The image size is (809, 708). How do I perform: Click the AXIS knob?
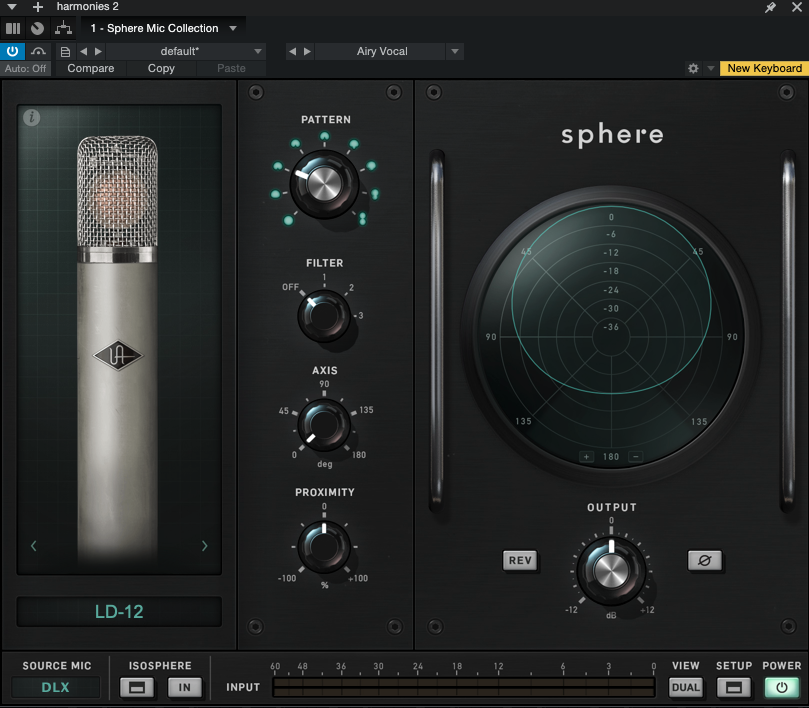click(324, 425)
